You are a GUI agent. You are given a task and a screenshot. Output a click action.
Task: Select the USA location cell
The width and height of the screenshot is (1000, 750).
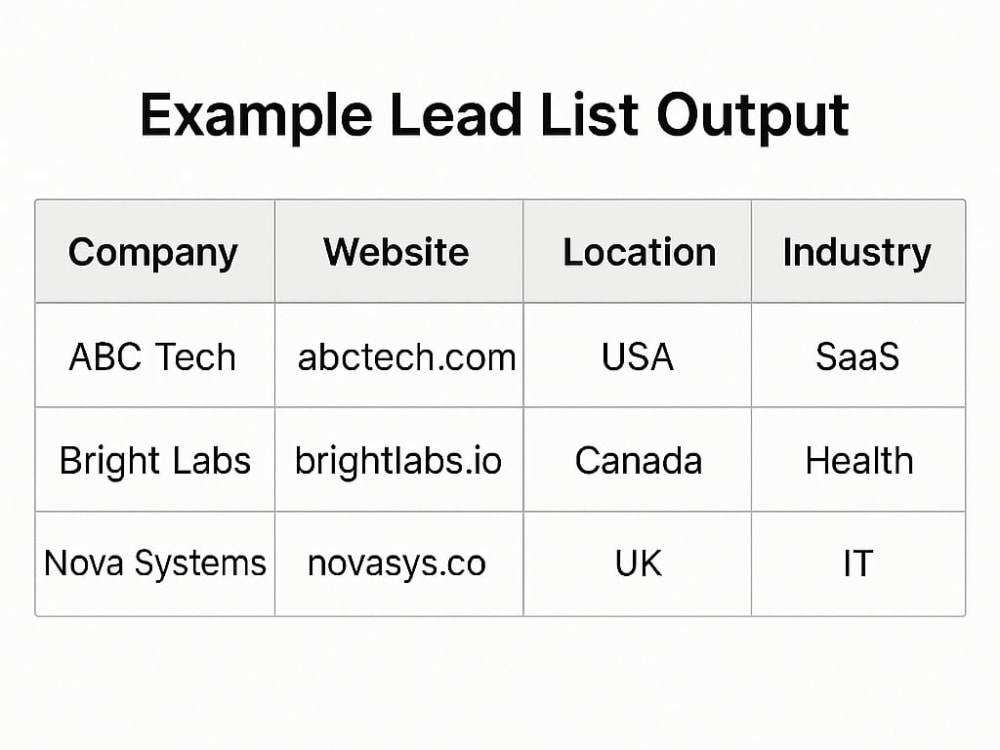[637, 357]
